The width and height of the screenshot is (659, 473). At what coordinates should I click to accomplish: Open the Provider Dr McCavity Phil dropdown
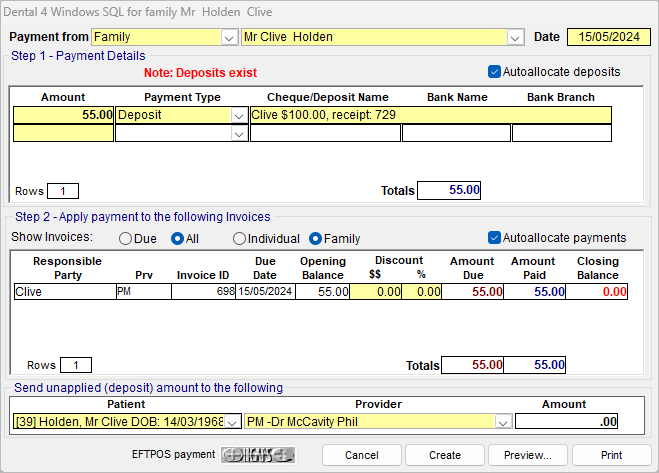click(x=503, y=422)
